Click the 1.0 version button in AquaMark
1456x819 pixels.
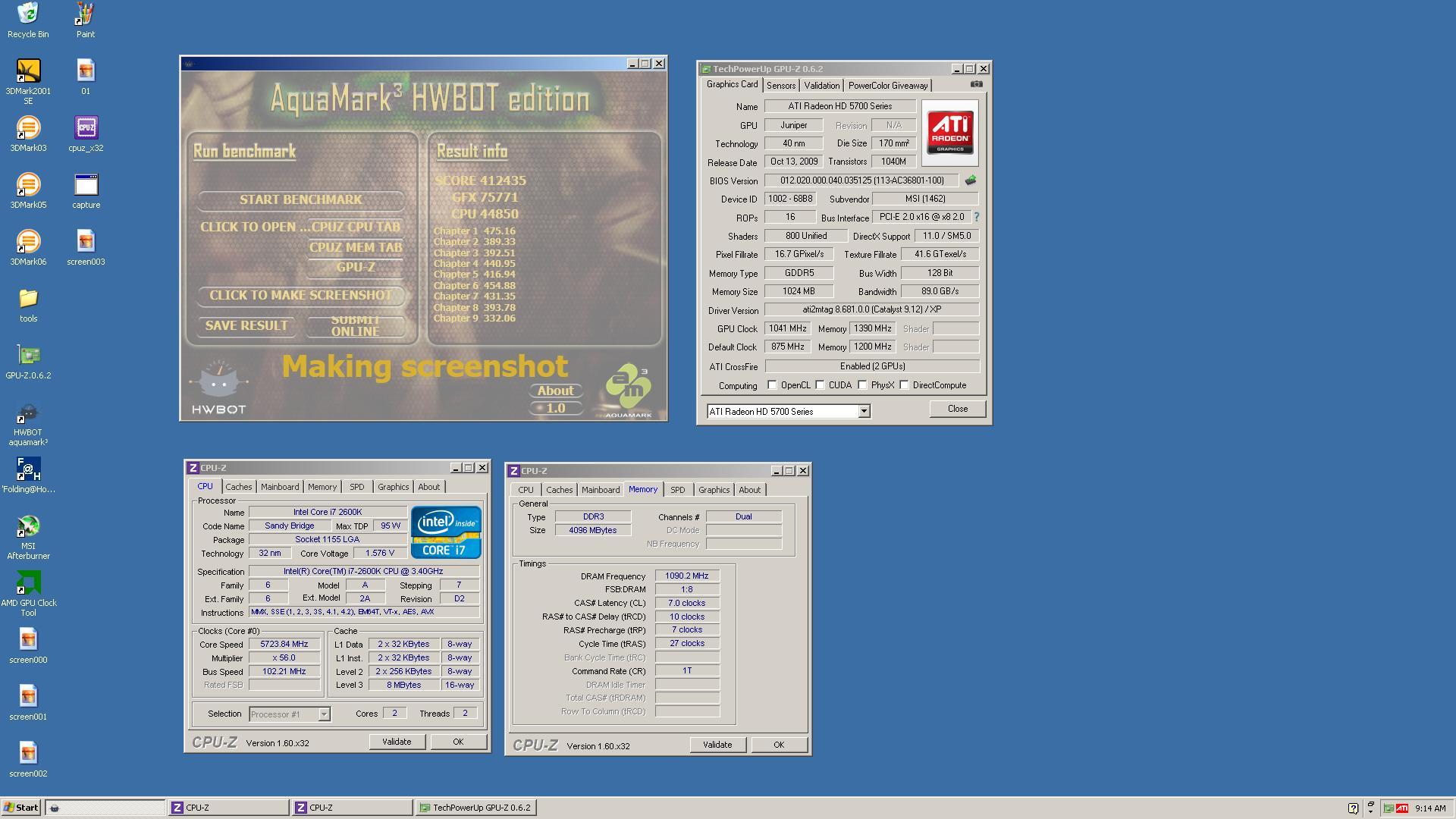[556, 408]
